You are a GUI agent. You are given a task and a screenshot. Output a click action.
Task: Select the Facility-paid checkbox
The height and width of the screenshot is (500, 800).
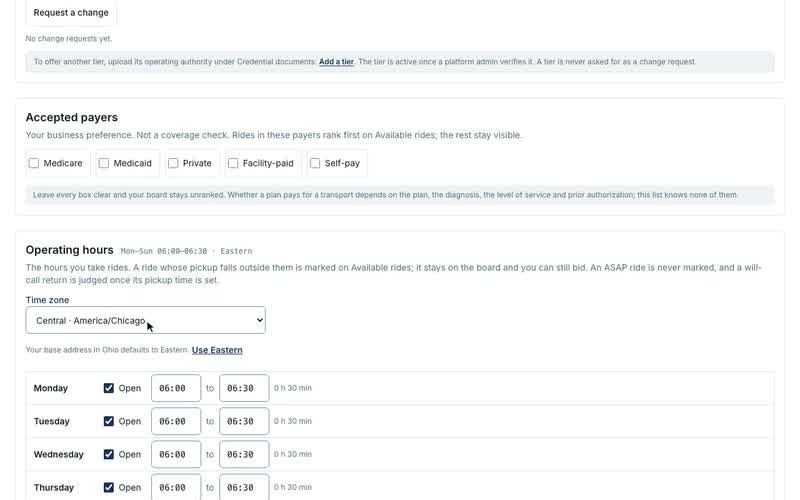click(x=233, y=163)
